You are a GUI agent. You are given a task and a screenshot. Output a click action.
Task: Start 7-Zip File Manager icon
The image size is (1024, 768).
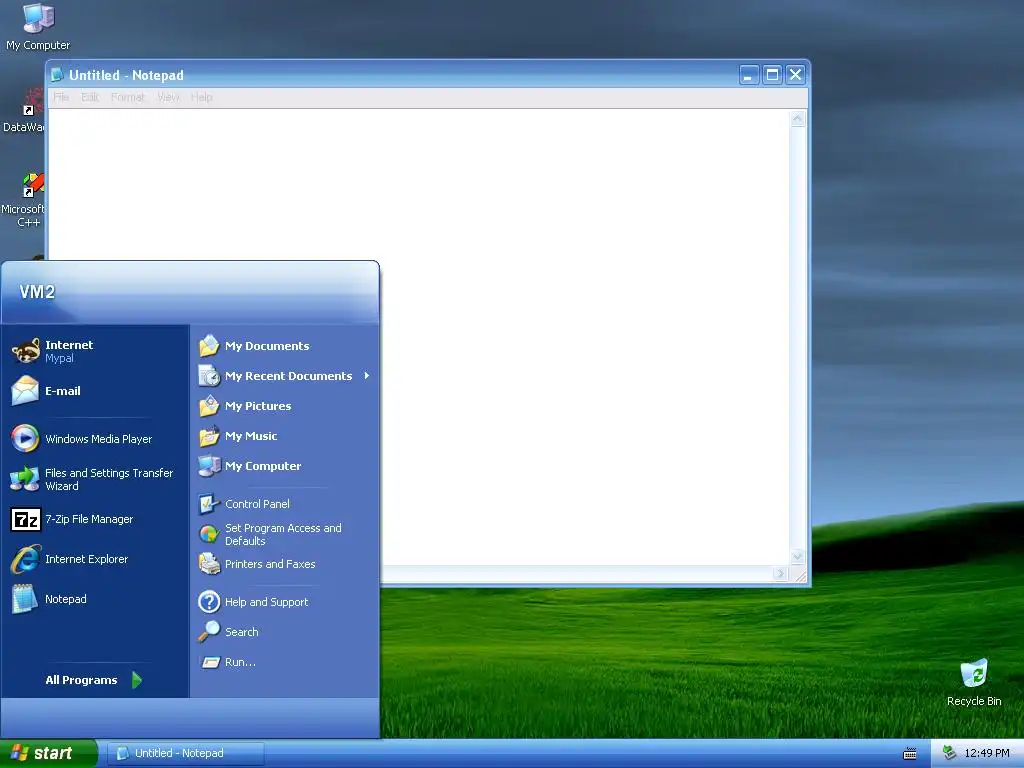click(x=26, y=519)
